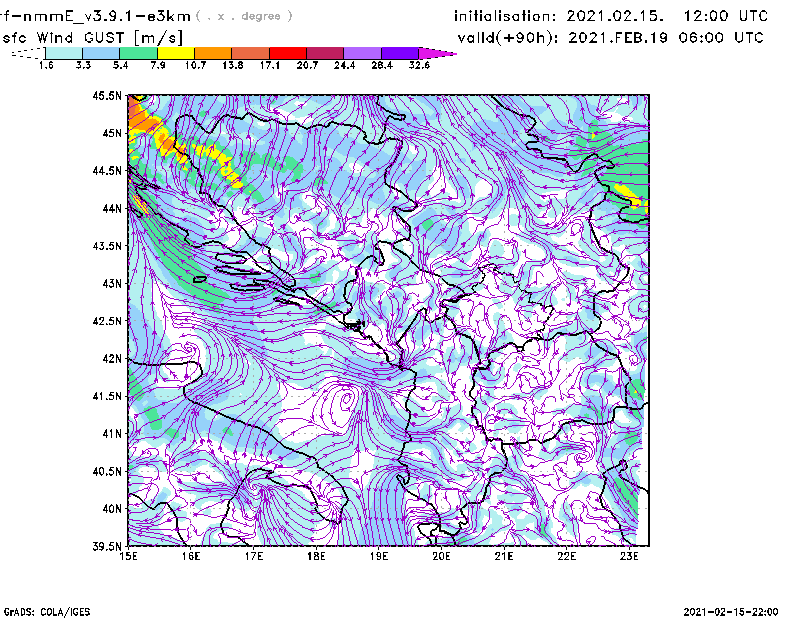Click the 40.5N latitude label
This screenshot has height=618, width=800.
click(x=107, y=471)
